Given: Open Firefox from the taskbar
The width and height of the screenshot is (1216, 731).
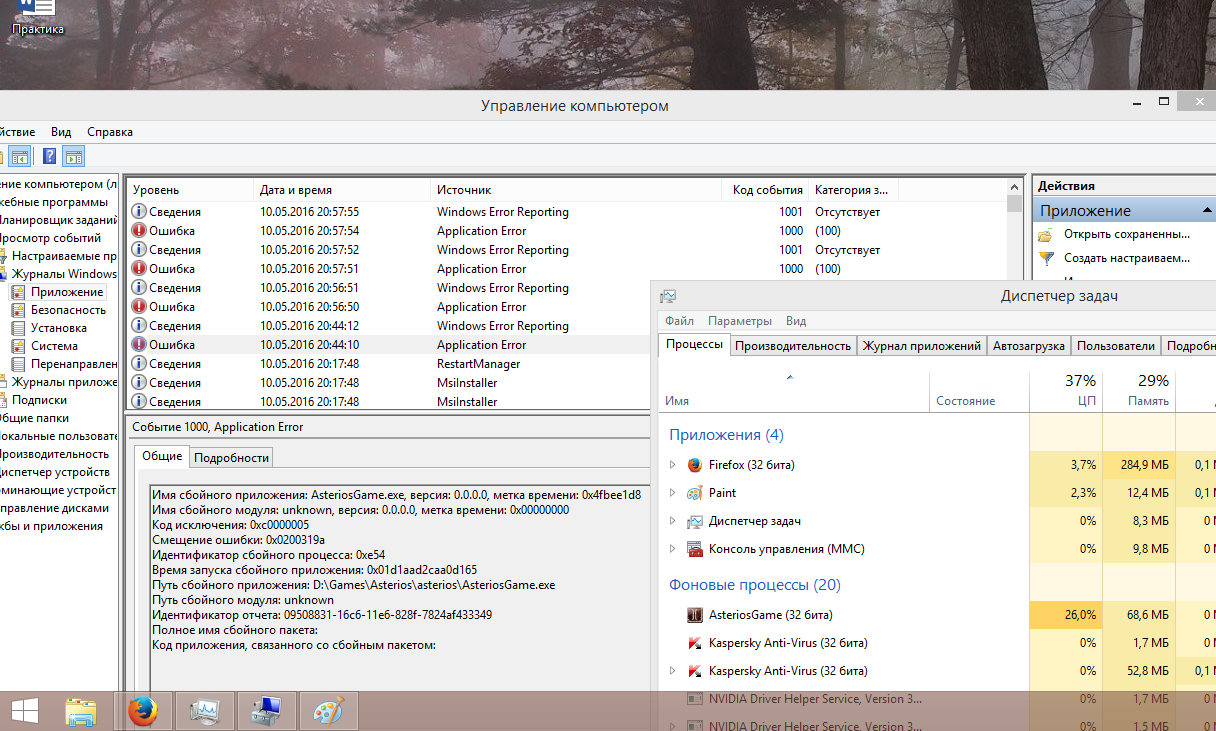Looking at the screenshot, I should (143, 711).
